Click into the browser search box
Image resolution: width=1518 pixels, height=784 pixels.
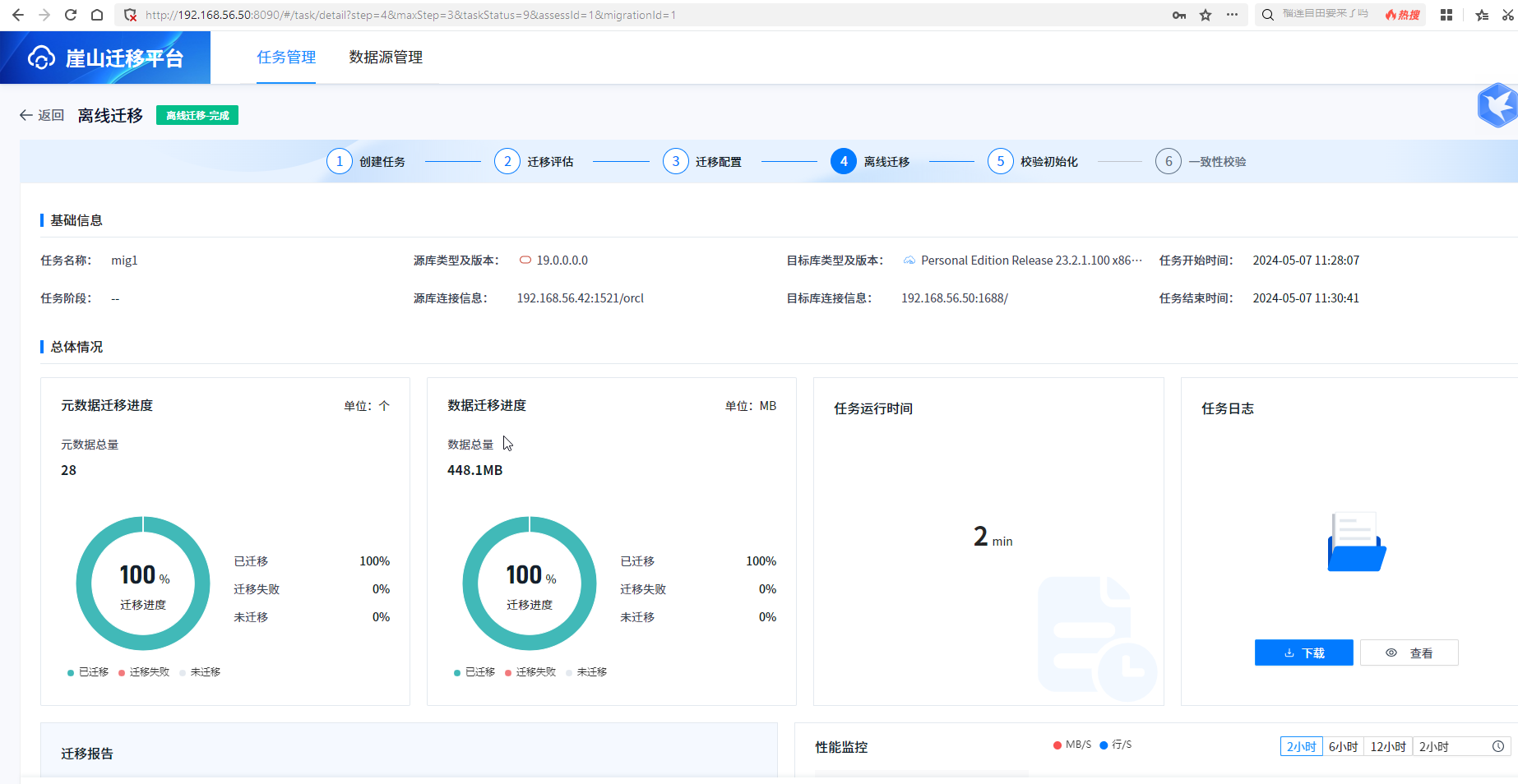[x=1326, y=15]
